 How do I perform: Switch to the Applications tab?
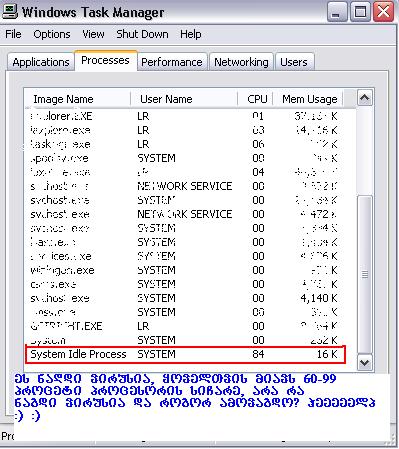[x=41, y=62]
